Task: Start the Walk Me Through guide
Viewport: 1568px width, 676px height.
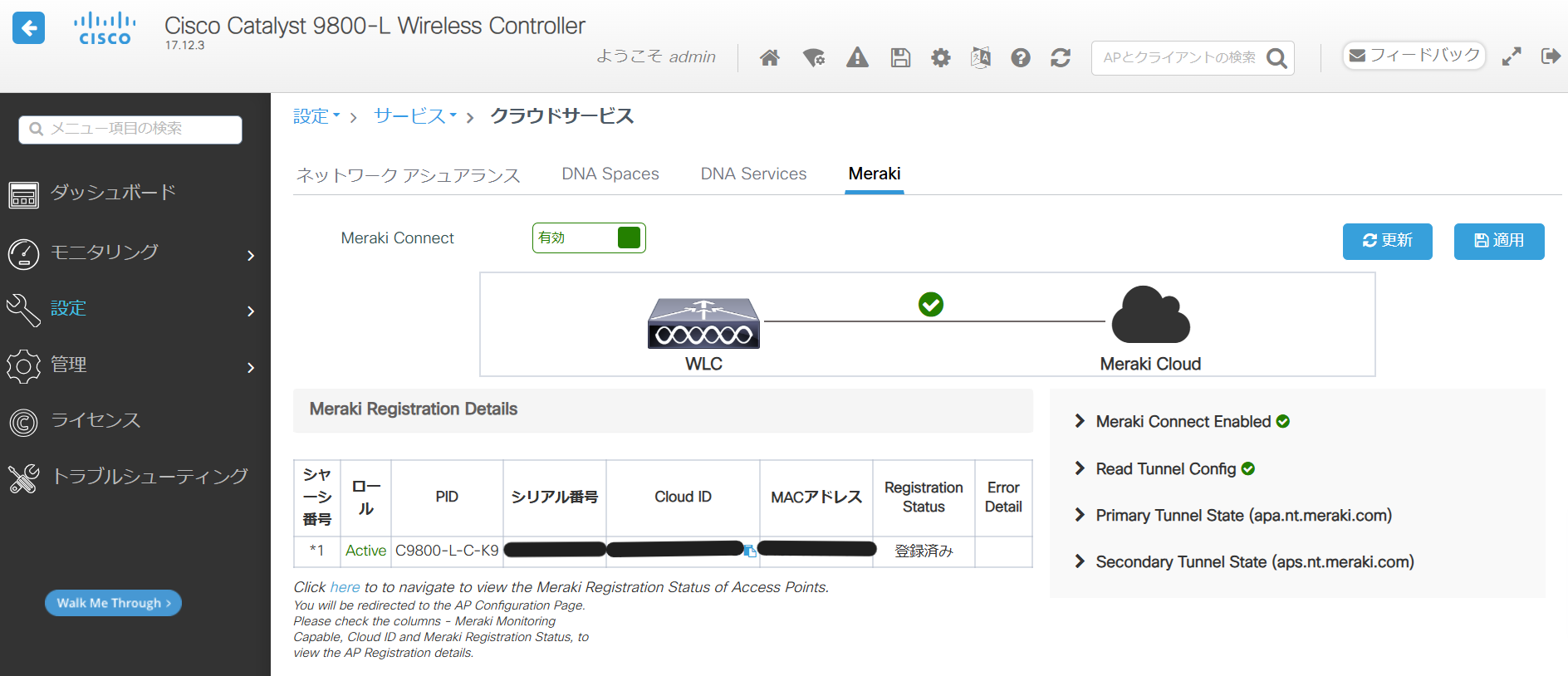Action: pyautogui.click(x=113, y=603)
